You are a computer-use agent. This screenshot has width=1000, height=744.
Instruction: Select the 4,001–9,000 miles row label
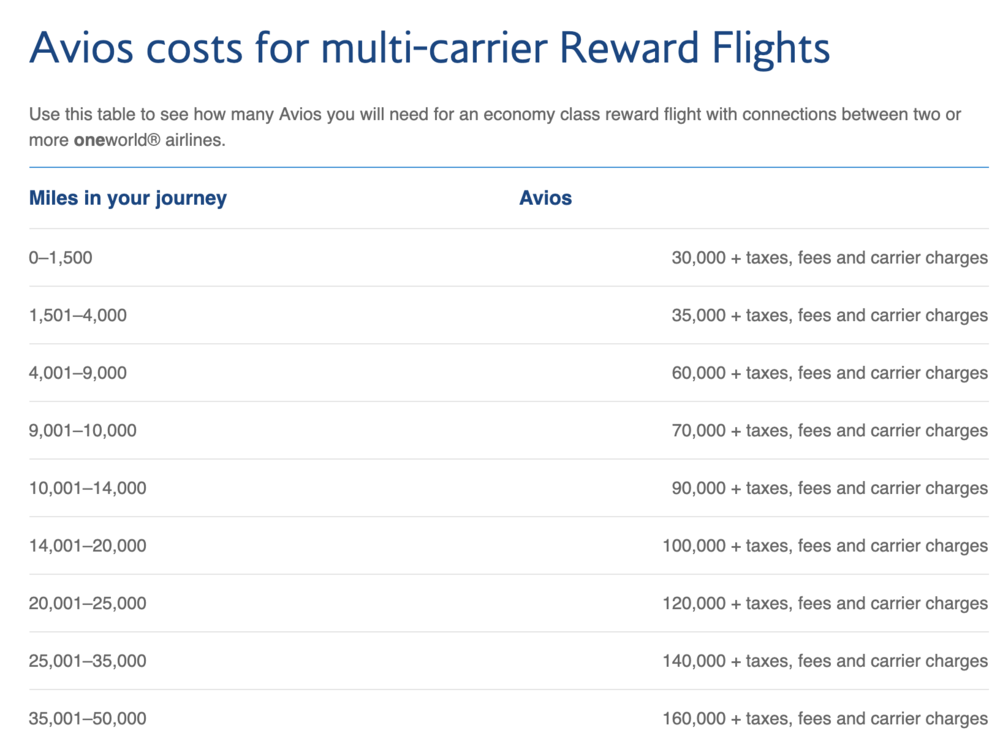click(78, 373)
